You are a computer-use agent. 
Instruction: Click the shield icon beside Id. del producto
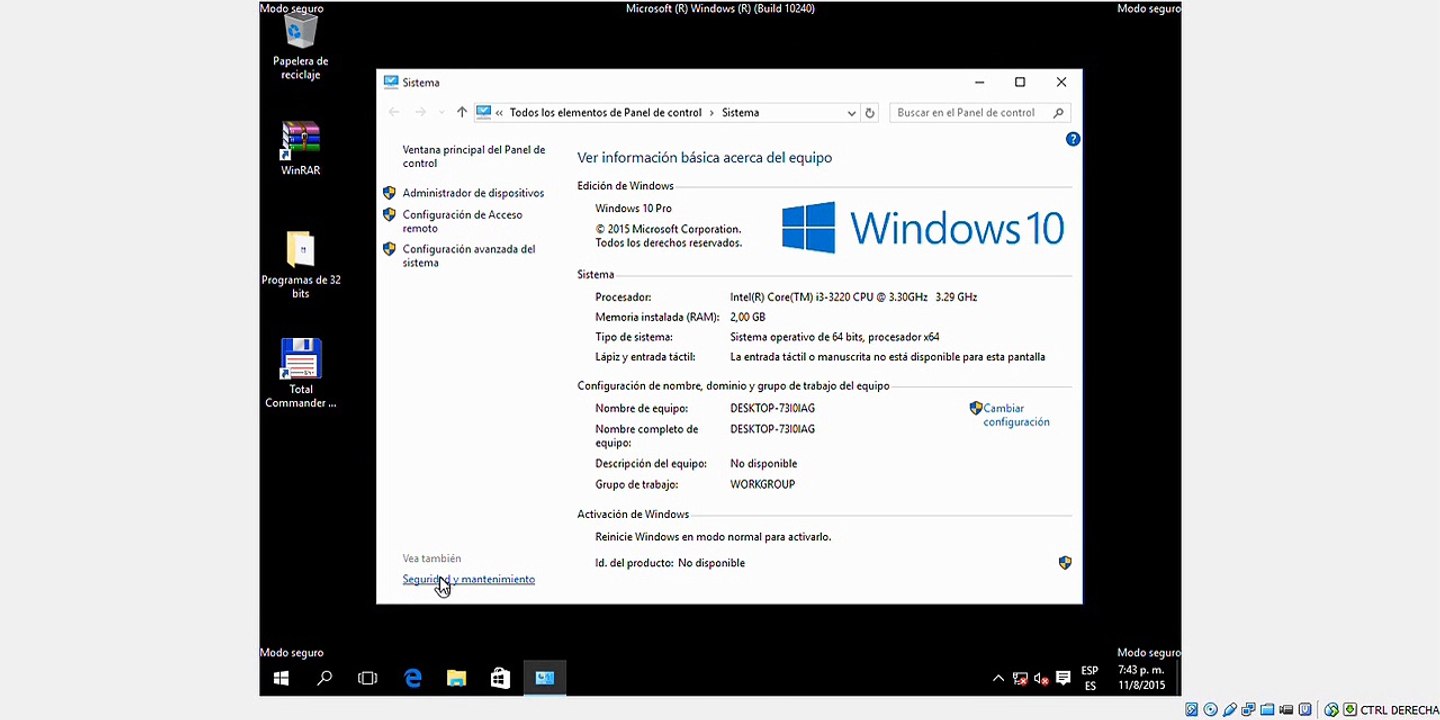(x=1065, y=563)
